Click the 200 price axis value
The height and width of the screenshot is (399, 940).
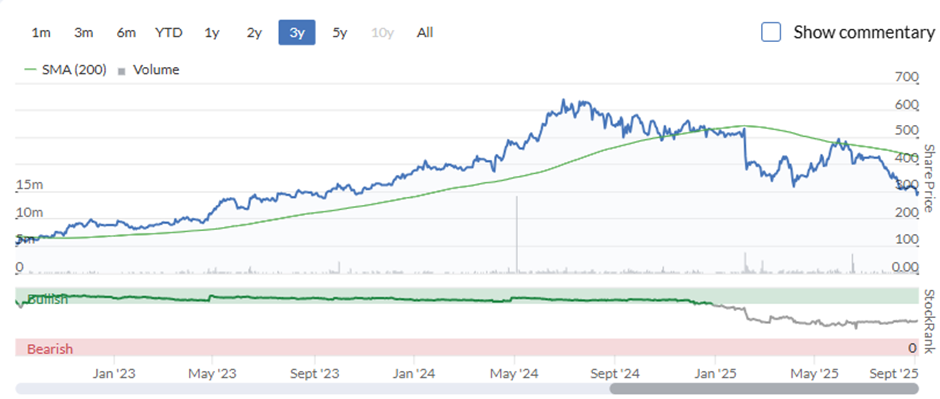(x=906, y=213)
